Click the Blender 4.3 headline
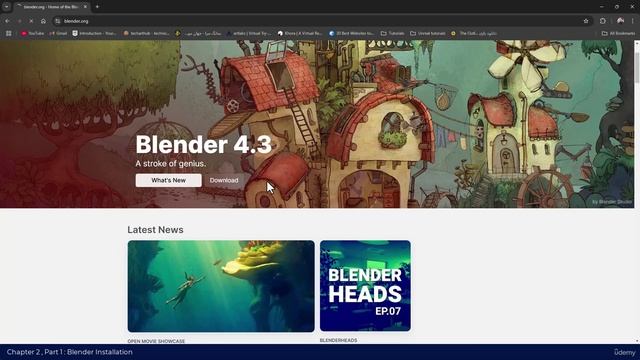The width and height of the screenshot is (640, 360). (203, 144)
